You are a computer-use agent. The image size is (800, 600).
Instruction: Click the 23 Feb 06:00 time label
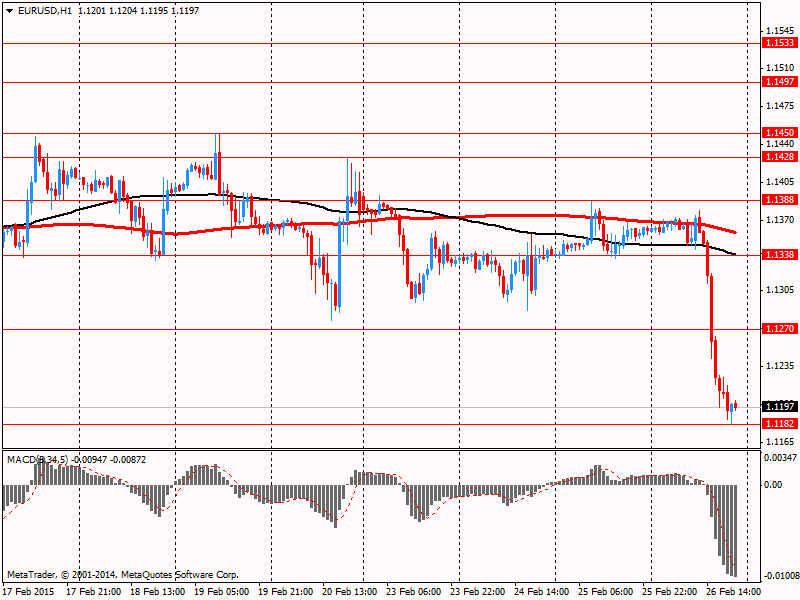click(x=414, y=592)
